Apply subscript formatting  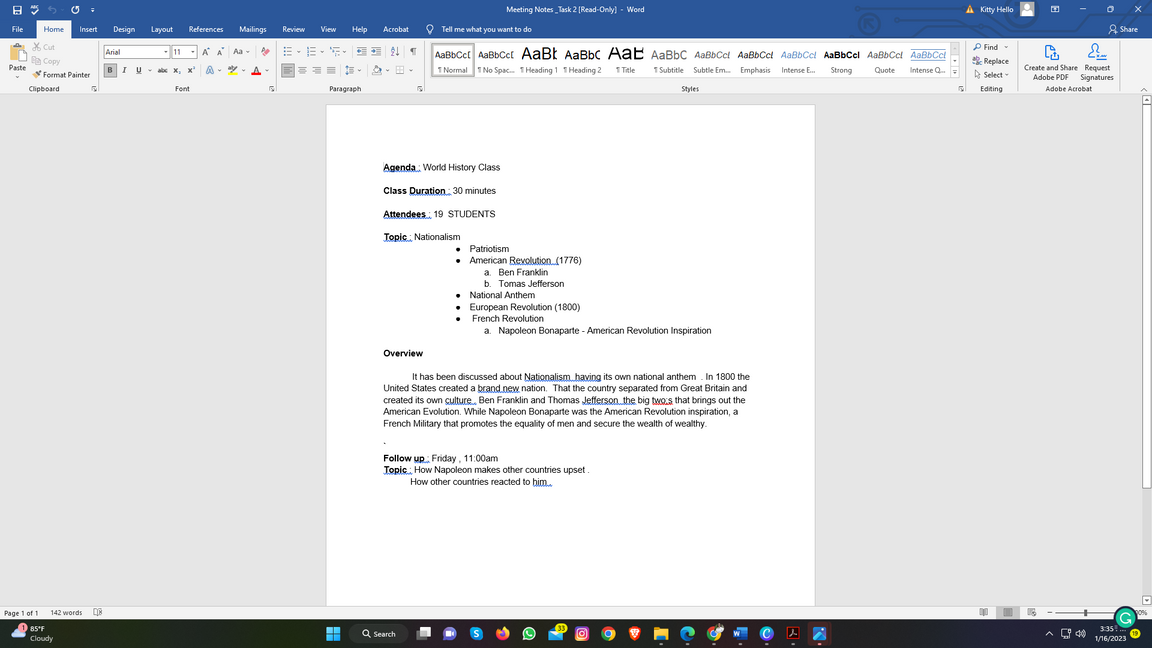tap(176, 71)
